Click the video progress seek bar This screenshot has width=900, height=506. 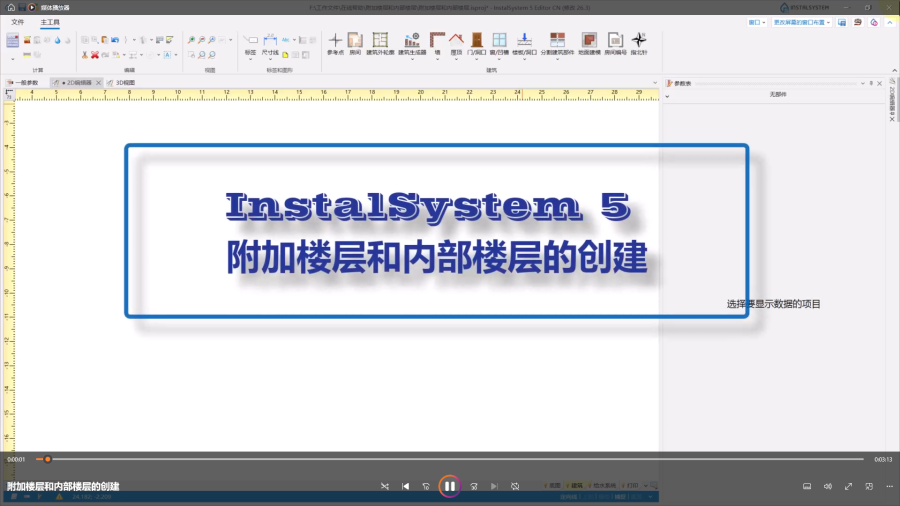pos(450,459)
